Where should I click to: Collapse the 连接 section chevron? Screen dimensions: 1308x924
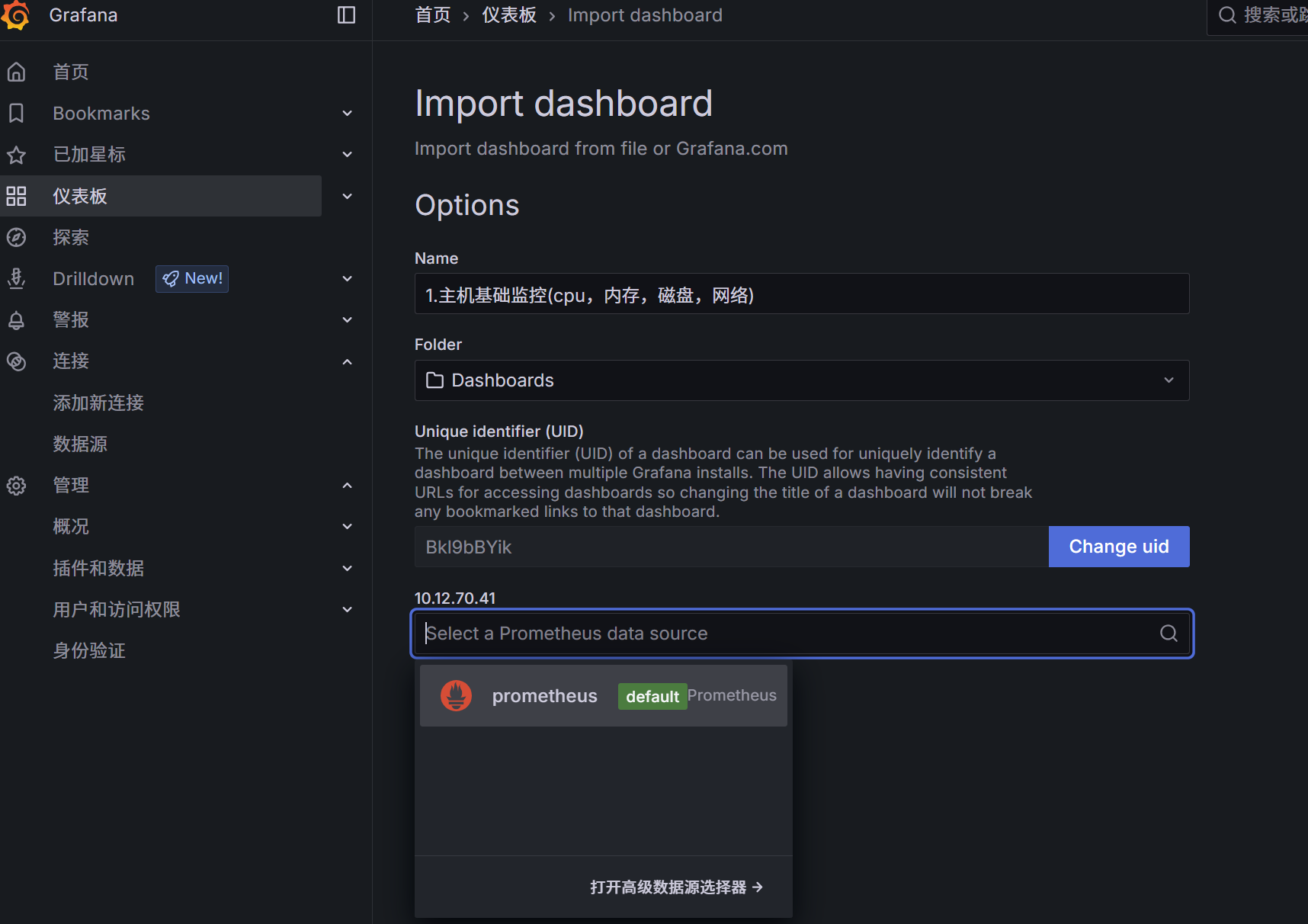pos(347,361)
